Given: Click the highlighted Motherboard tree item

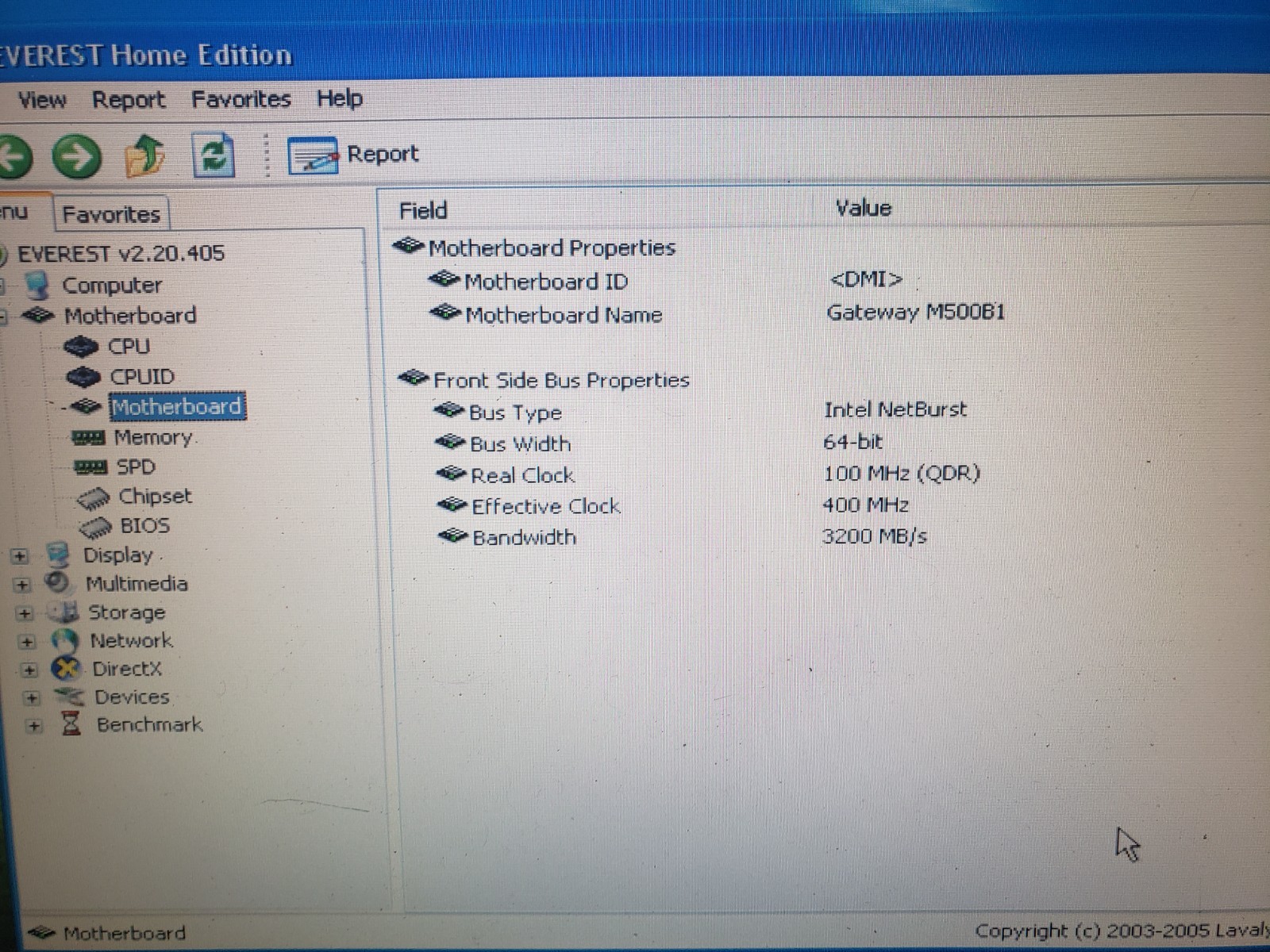Looking at the screenshot, I should (x=176, y=407).
